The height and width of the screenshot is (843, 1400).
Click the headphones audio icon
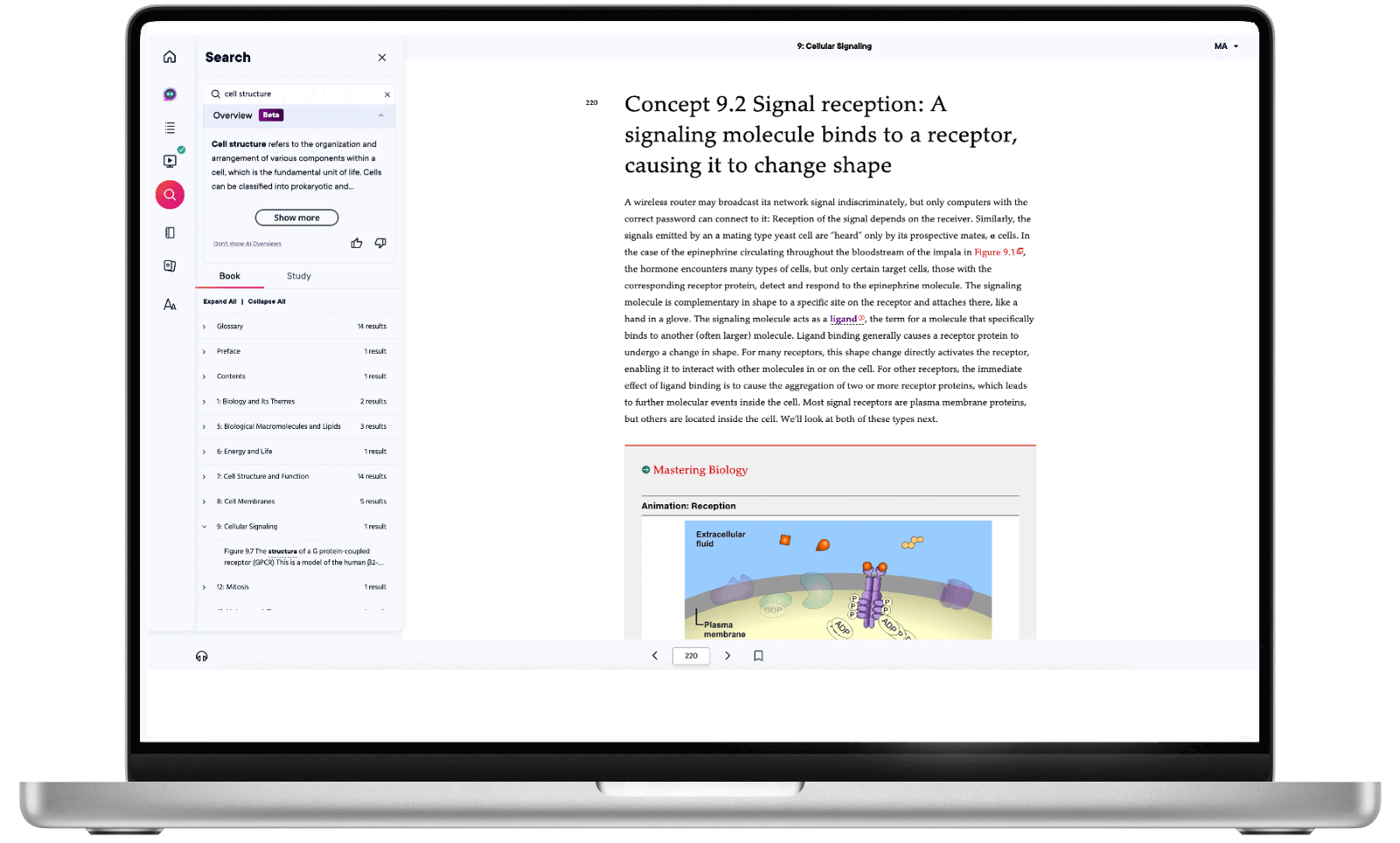202,657
